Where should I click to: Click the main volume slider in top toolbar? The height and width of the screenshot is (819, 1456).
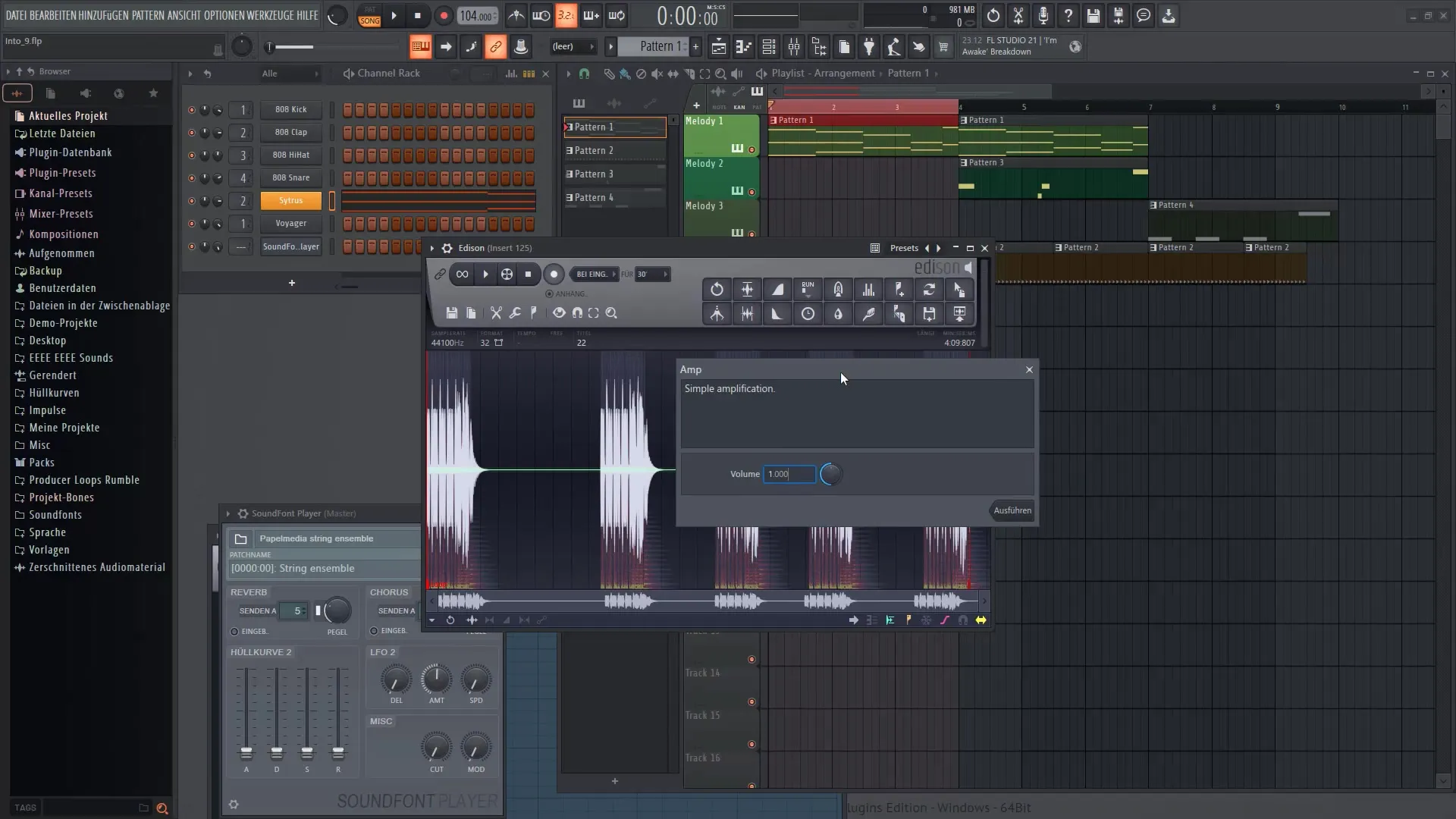pyautogui.click(x=331, y=47)
